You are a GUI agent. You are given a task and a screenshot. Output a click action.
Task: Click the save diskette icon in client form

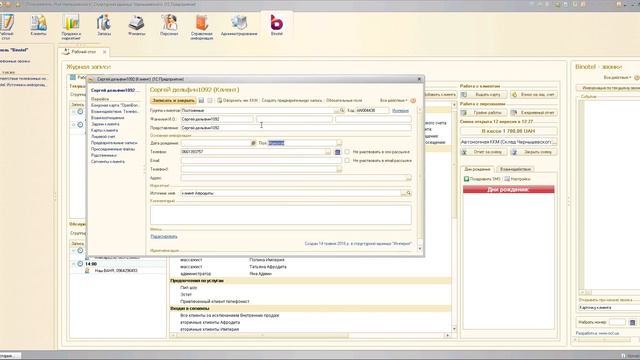tap(201, 100)
